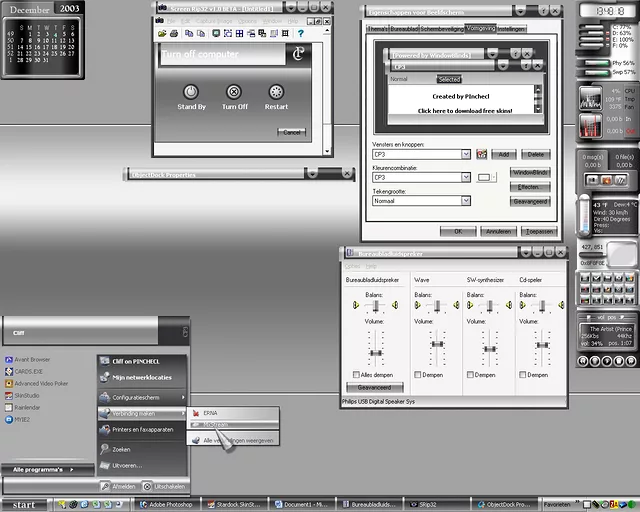Click the Toepassen button
The height and width of the screenshot is (512, 640).
point(540,231)
